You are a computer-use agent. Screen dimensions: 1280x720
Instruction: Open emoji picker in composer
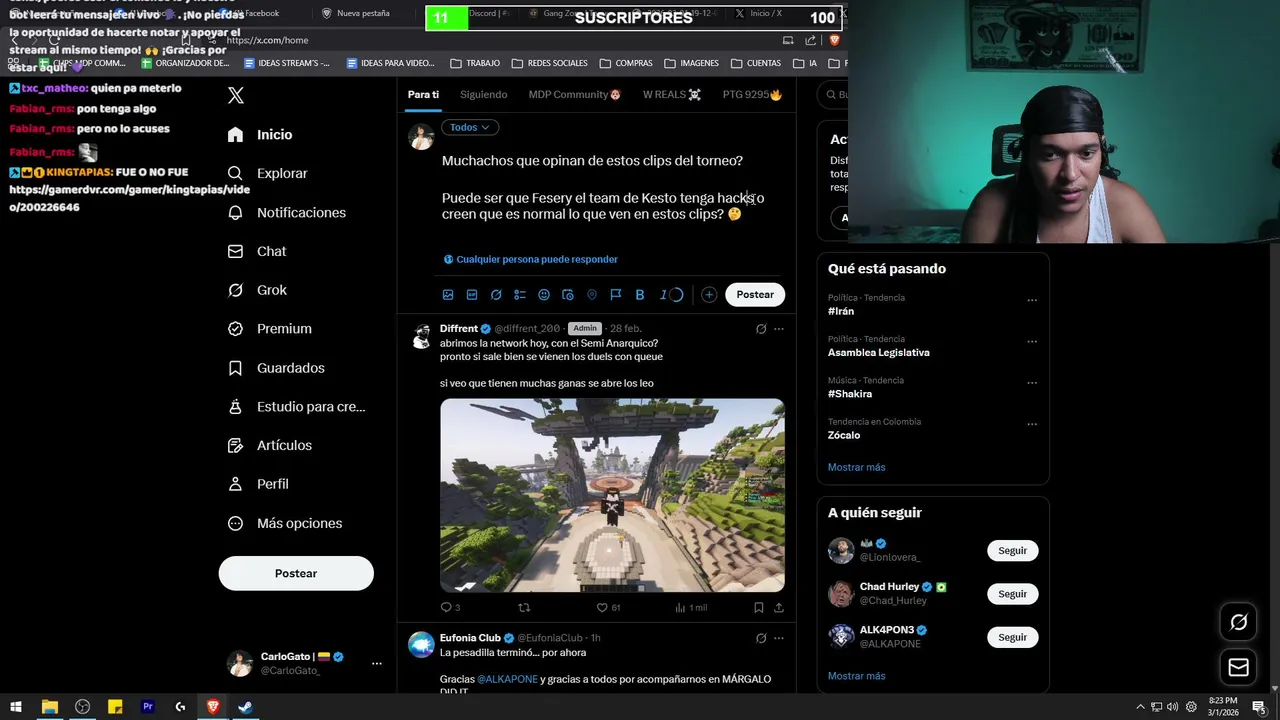(x=544, y=294)
